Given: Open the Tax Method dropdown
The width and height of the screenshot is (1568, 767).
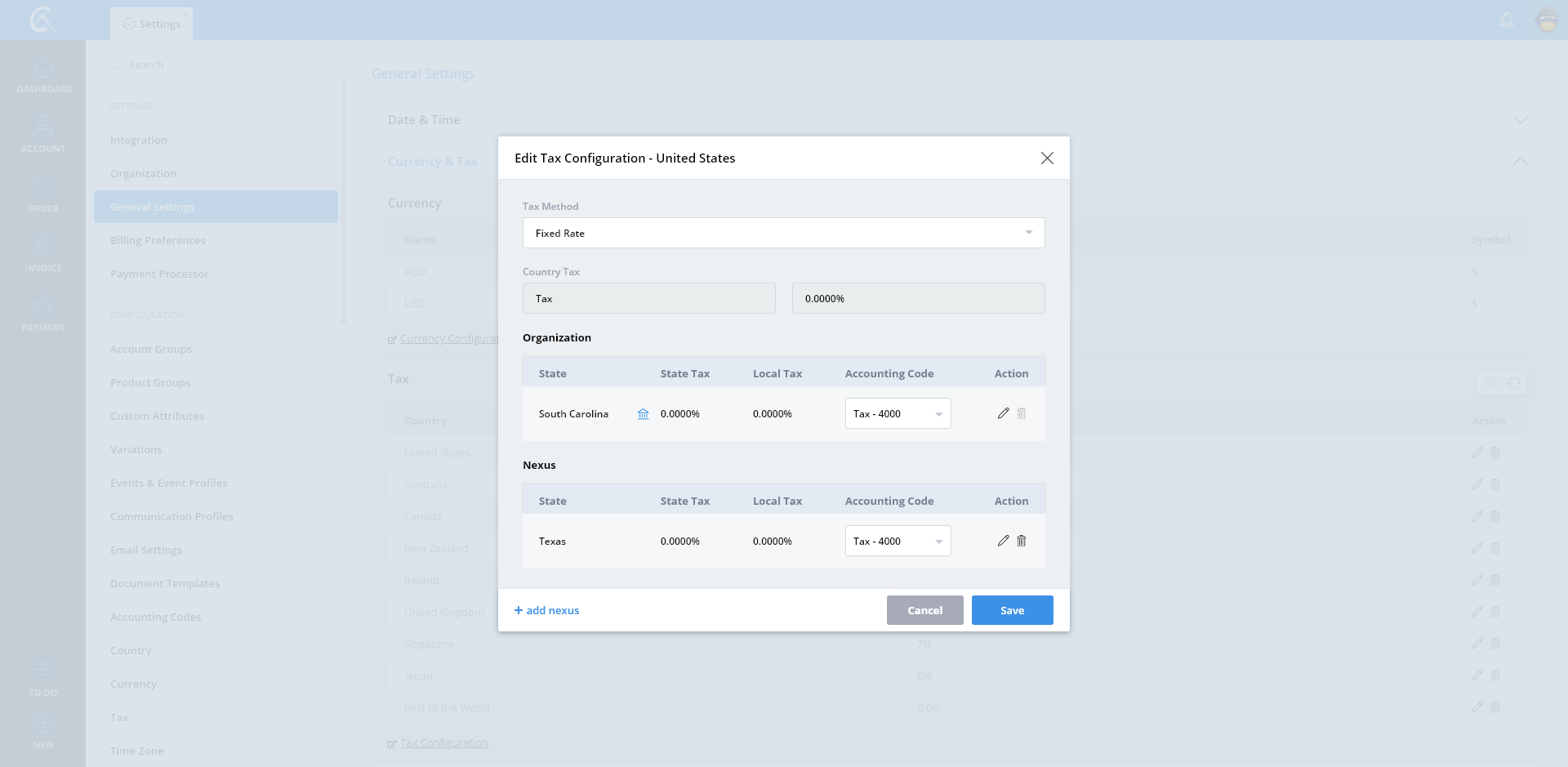Looking at the screenshot, I should point(783,233).
